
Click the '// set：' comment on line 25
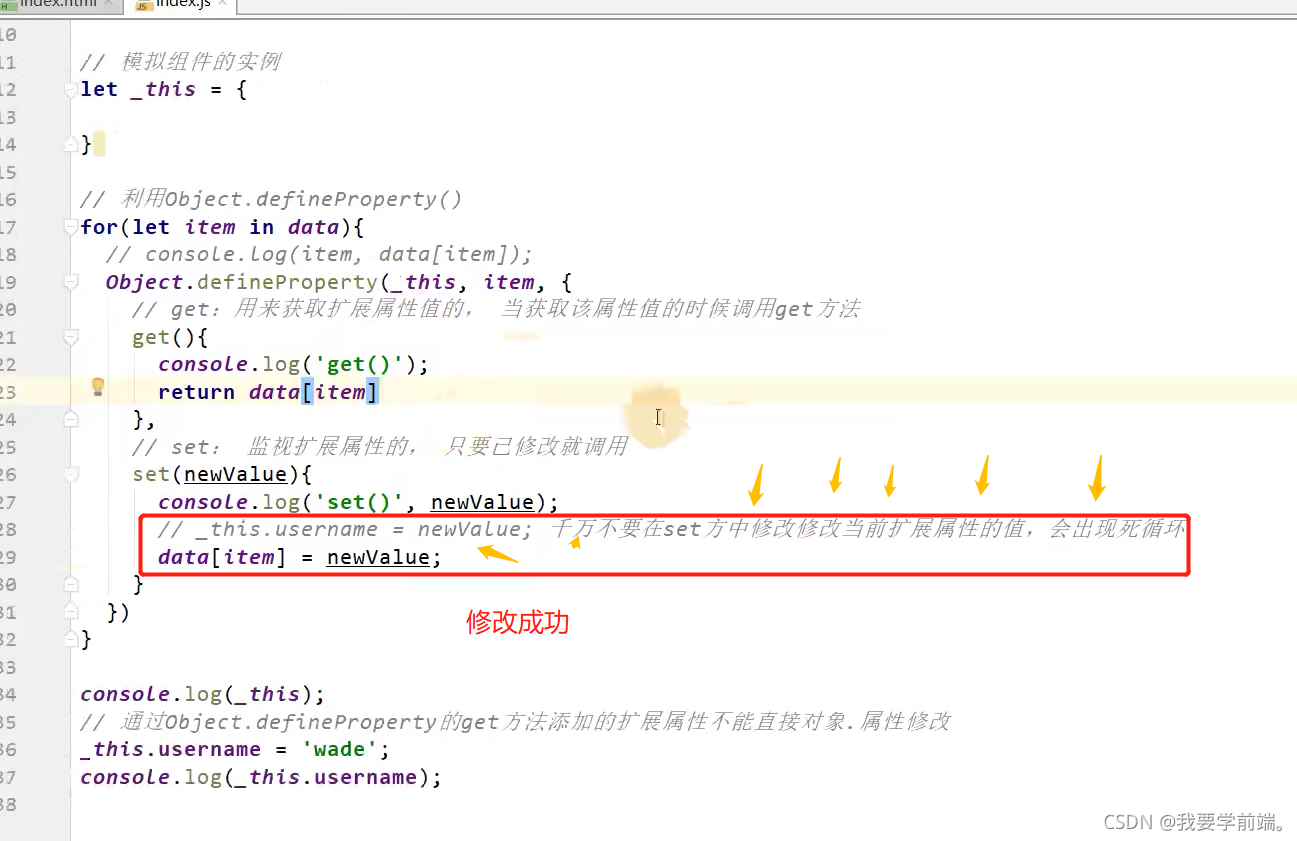tap(380, 447)
